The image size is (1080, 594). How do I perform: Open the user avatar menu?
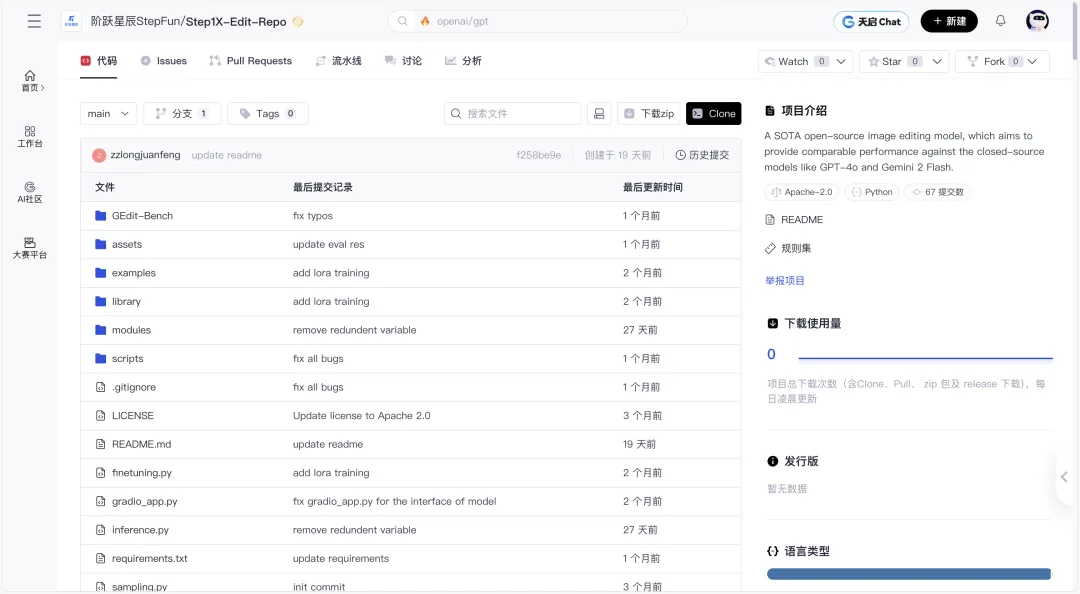coord(1037,21)
